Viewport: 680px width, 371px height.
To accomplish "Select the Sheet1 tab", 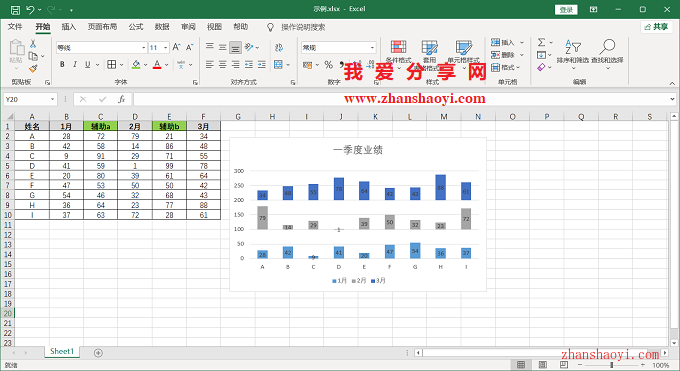I will click(62, 351).
